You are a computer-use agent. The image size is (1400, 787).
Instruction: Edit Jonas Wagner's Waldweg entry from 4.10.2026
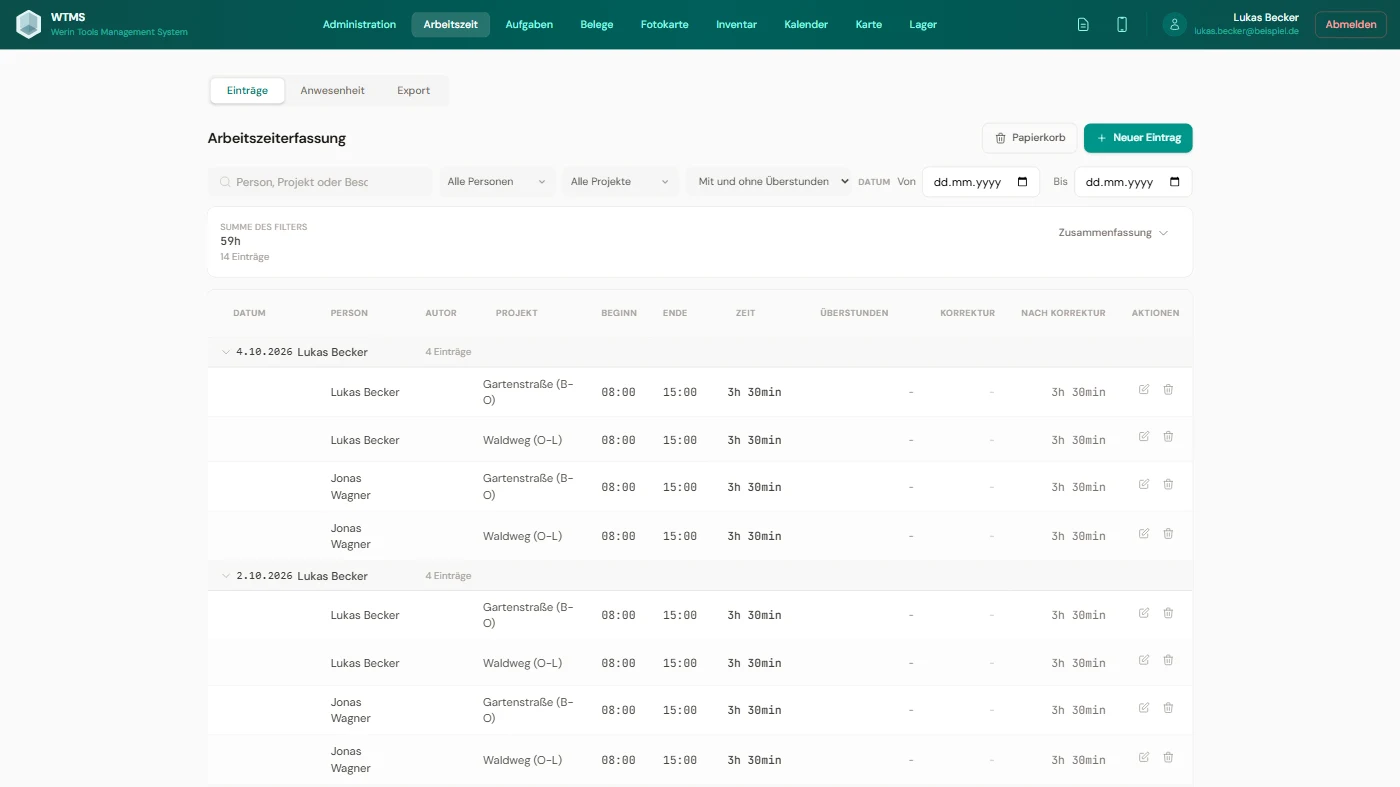1144,534
